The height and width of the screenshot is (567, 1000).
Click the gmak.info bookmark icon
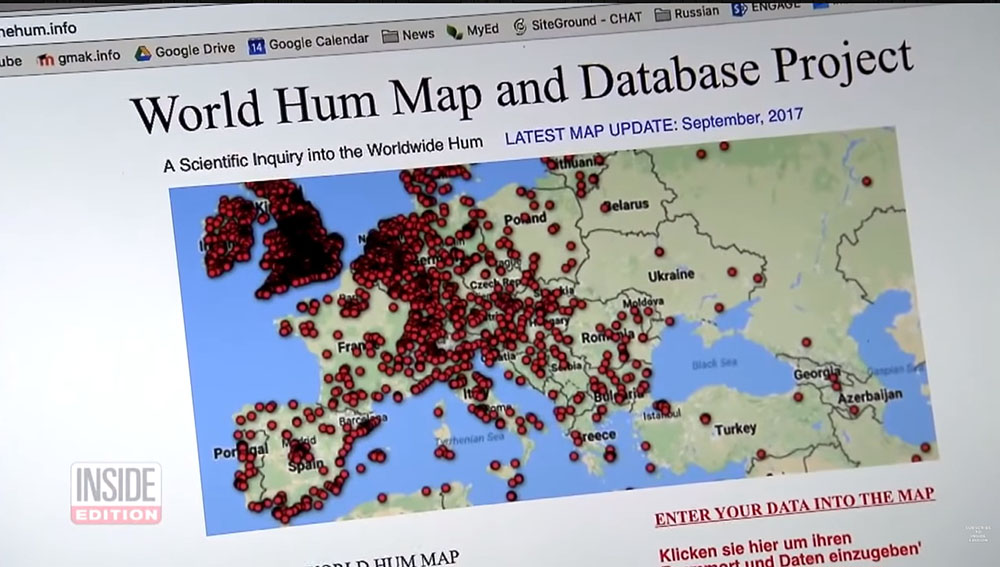[x=45, y=60]
